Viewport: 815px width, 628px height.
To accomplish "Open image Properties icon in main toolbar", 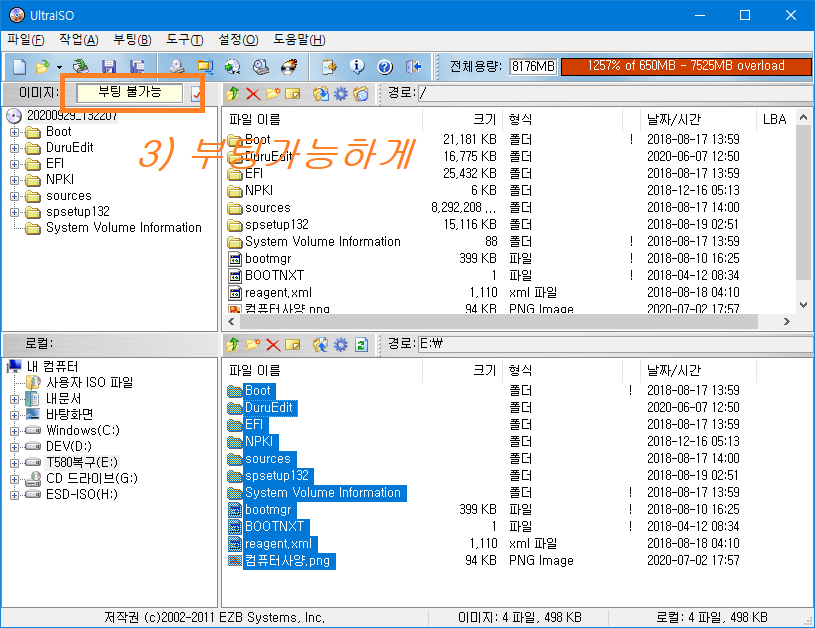I will click(x=329, y=67).
